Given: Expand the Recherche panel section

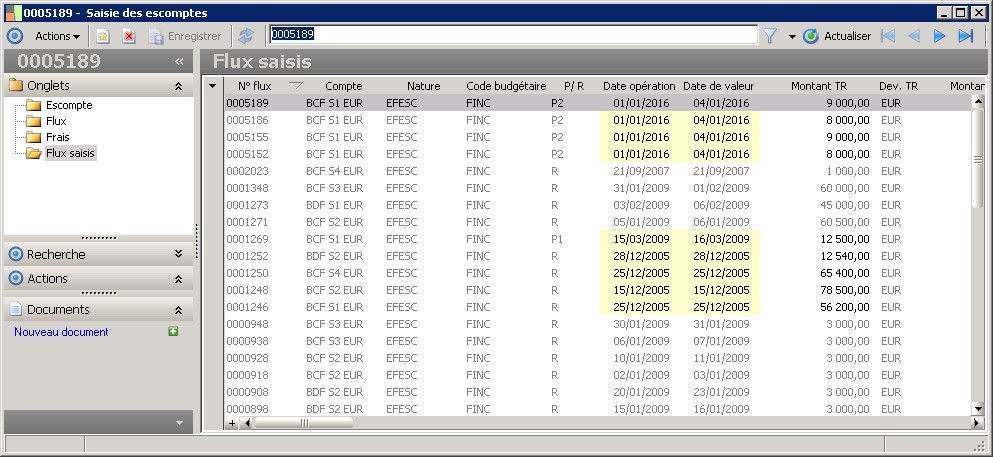Looking at the screenshot, I should [178, 254].
